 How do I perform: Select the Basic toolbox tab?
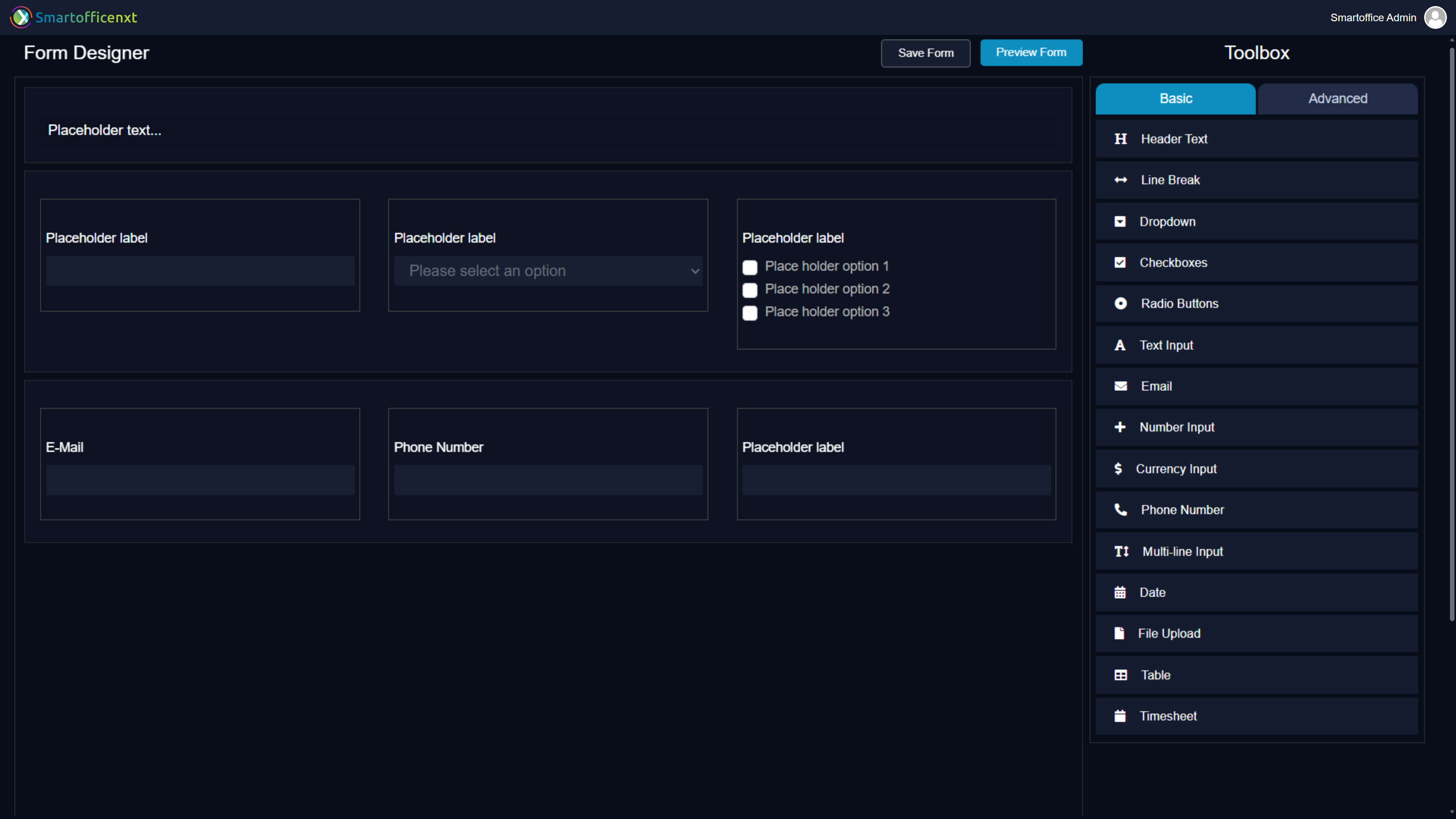1175,99
